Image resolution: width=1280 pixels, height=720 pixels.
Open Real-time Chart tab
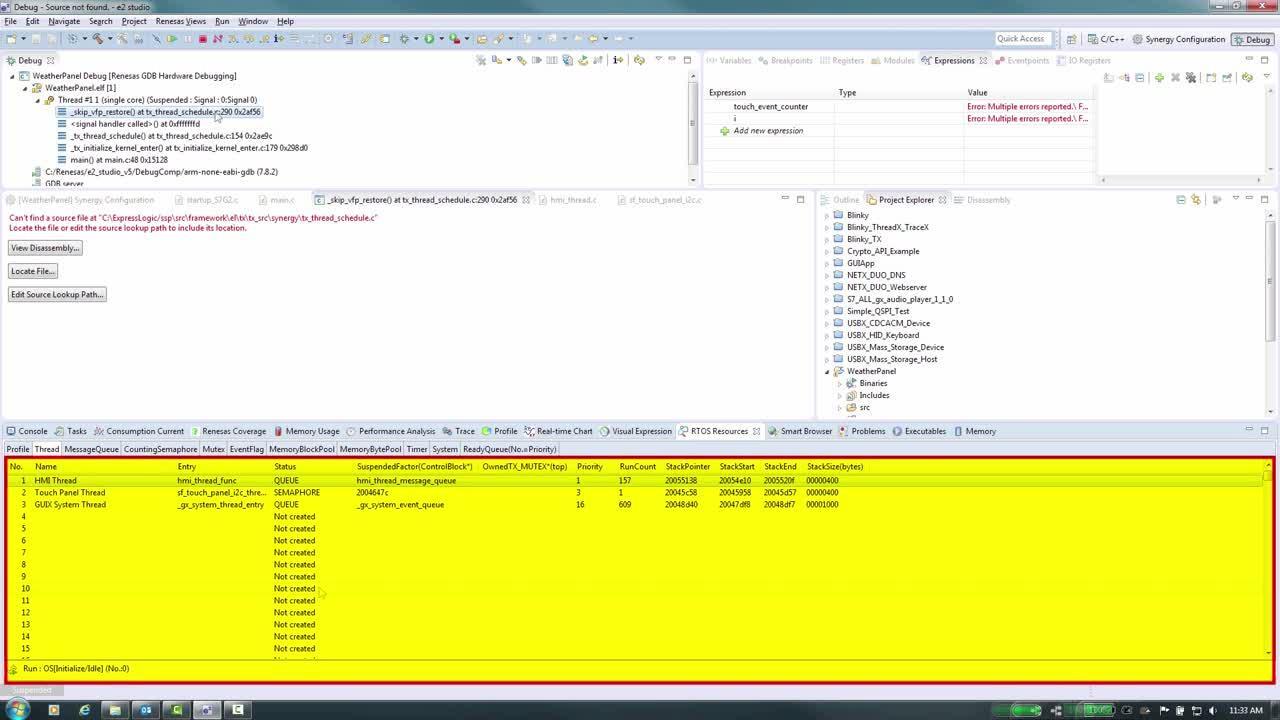pyautogui.click(x=558, y=431)
